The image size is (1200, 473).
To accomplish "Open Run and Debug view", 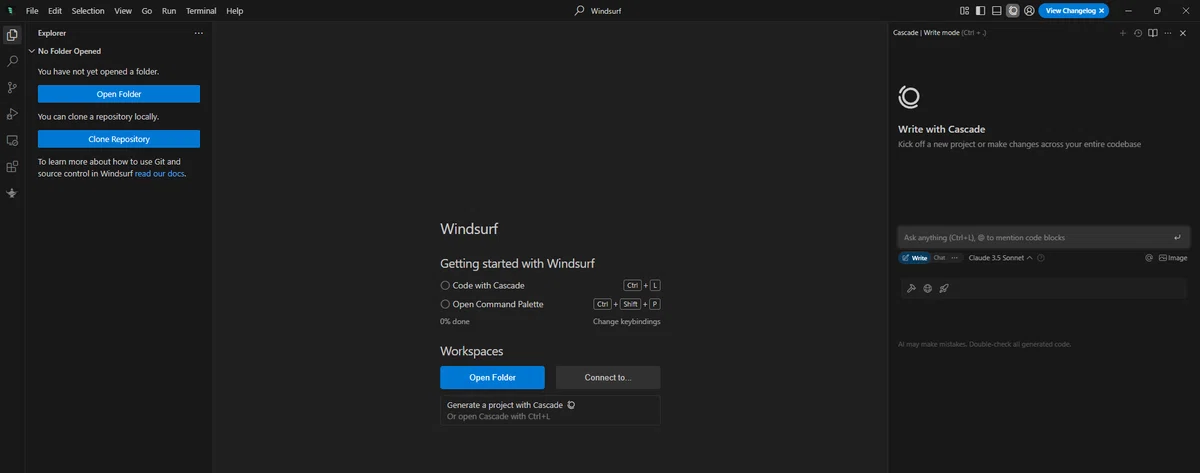I will point(12,114).
